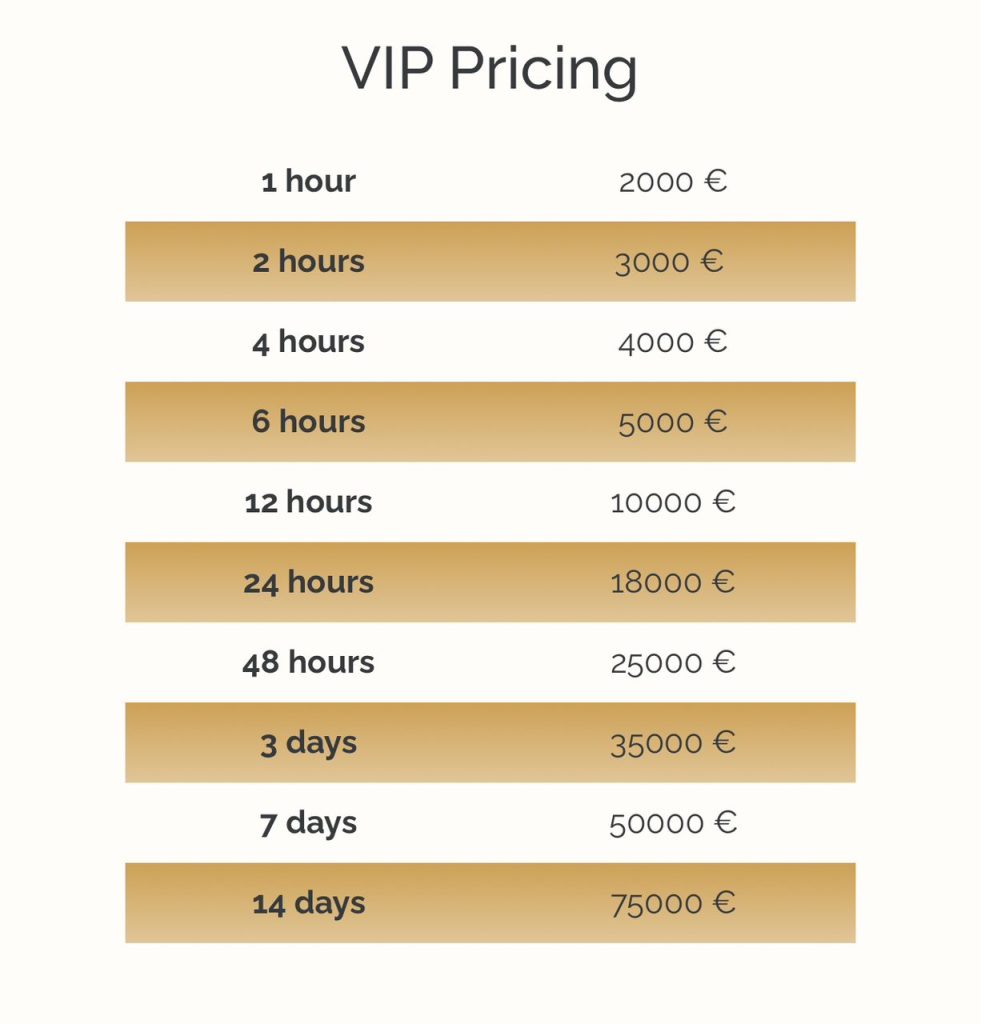Click the 10000 € price

pyautogui.click(x=672, y=502)
